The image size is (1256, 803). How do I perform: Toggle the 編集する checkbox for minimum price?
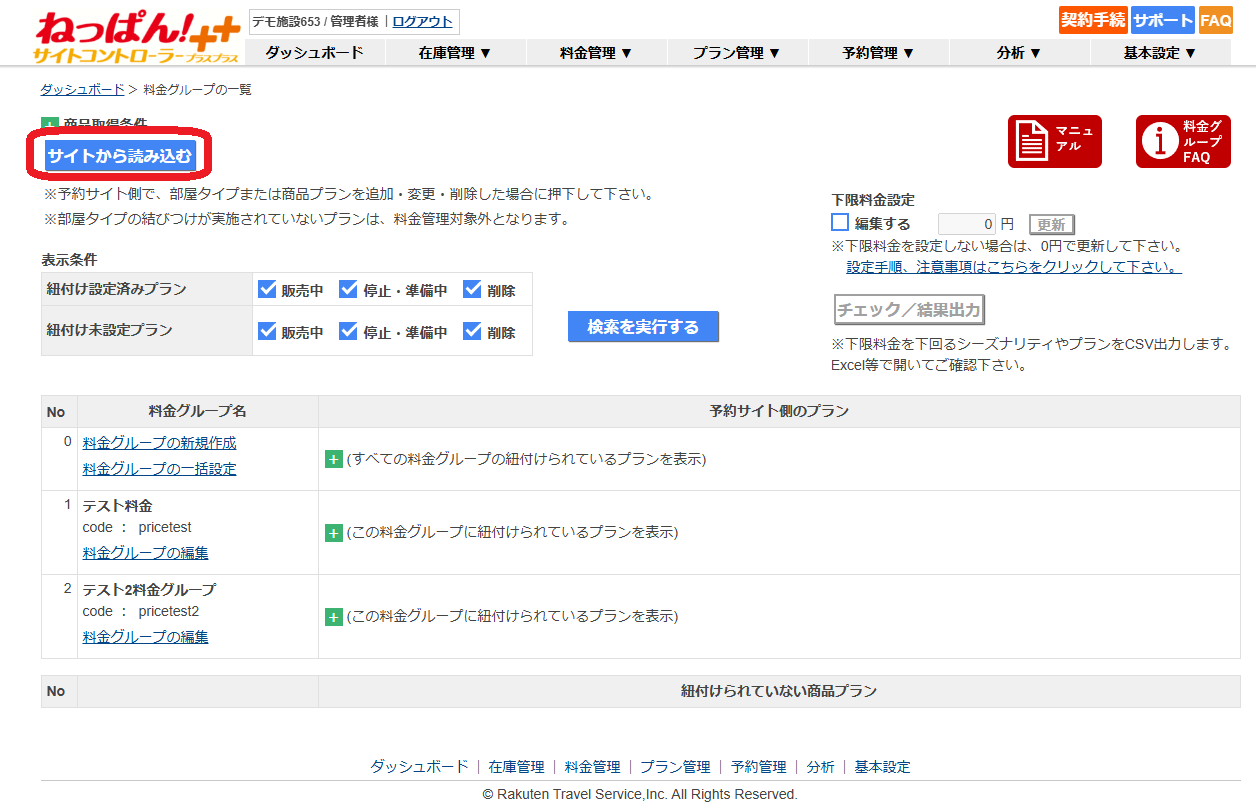pyautogui.click(x=840, y=223)
